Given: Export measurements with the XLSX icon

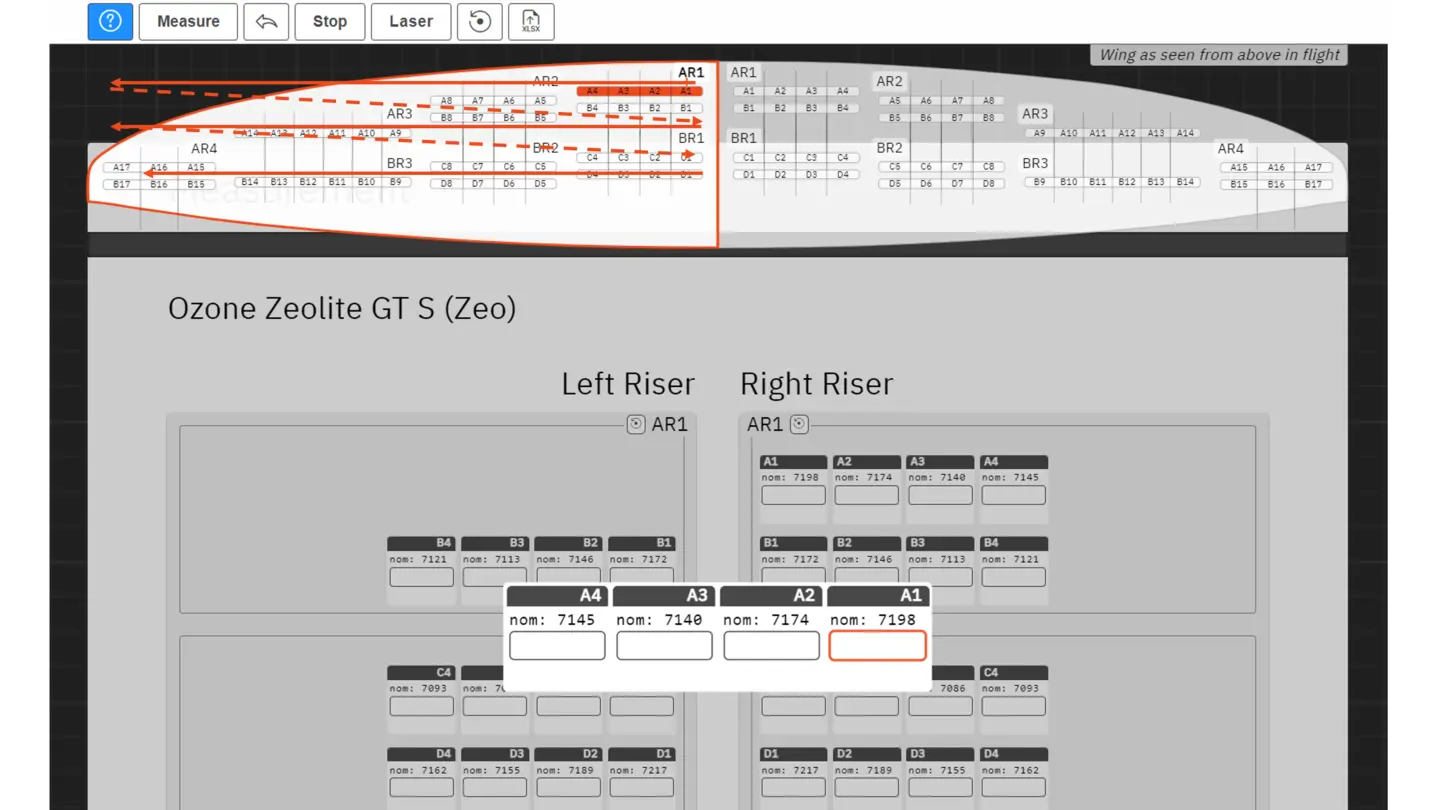Looking at the screenshot, I should 531,22.
